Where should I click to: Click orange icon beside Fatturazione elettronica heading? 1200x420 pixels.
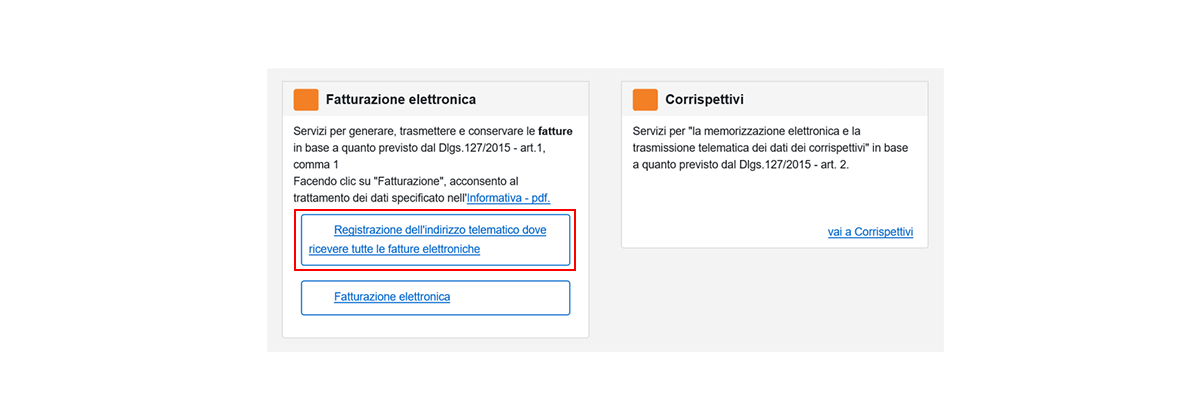tap(306, 100)
